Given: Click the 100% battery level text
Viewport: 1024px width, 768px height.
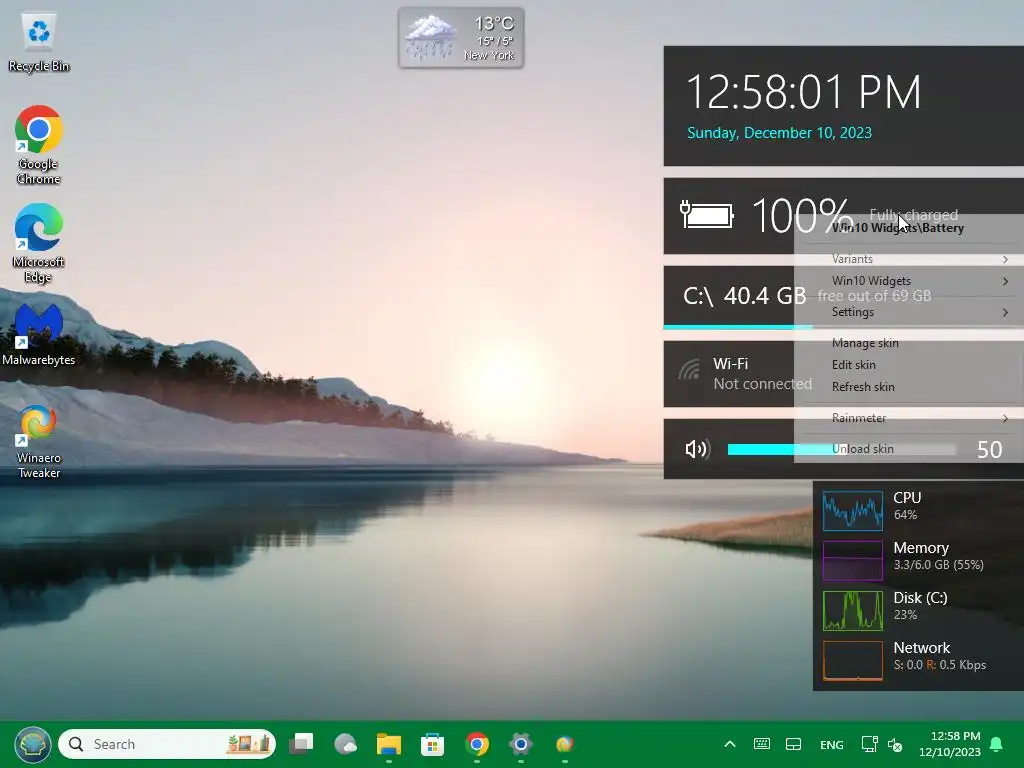Looking at the screenshot, I should click(x=803, y=216).
